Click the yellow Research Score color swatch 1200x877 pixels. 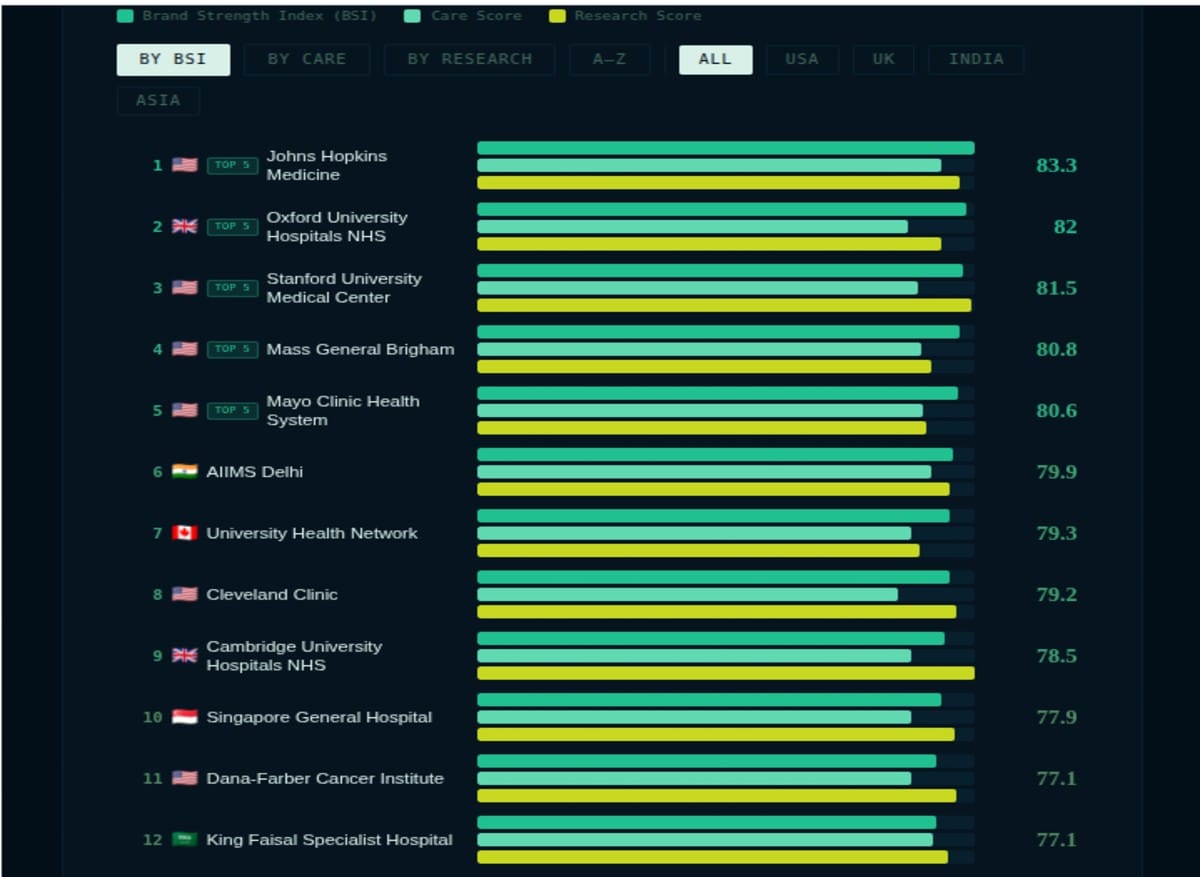coord(557,15)
